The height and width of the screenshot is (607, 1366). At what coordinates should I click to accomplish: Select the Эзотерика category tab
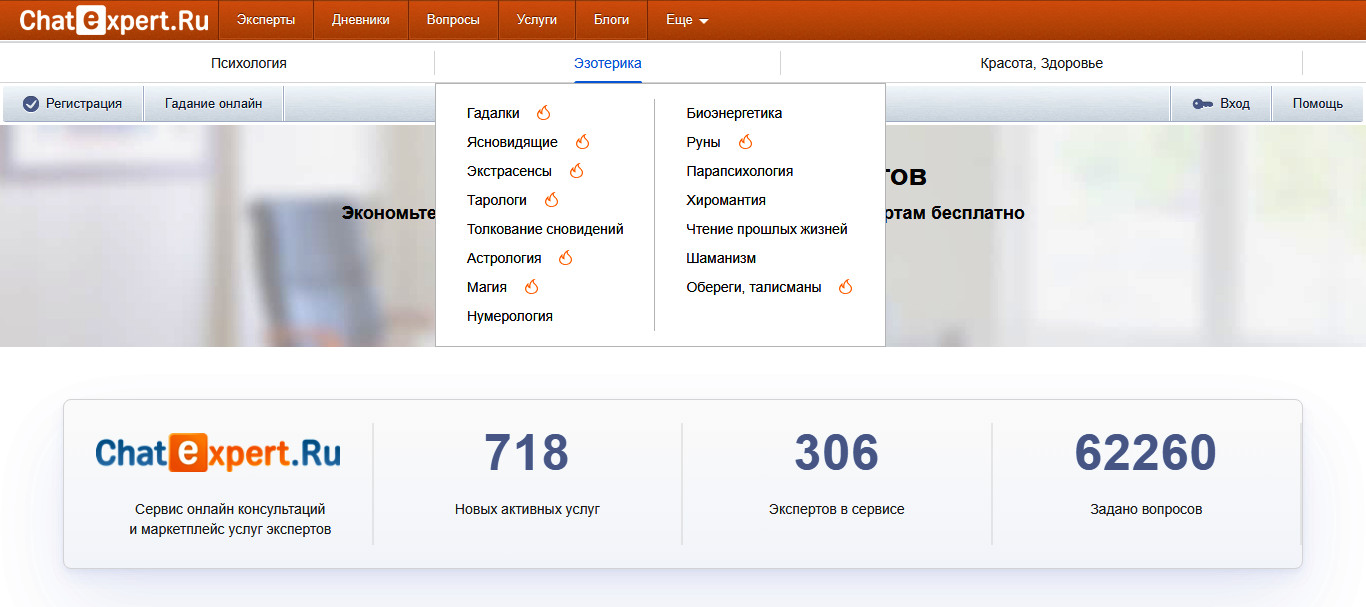608,63
